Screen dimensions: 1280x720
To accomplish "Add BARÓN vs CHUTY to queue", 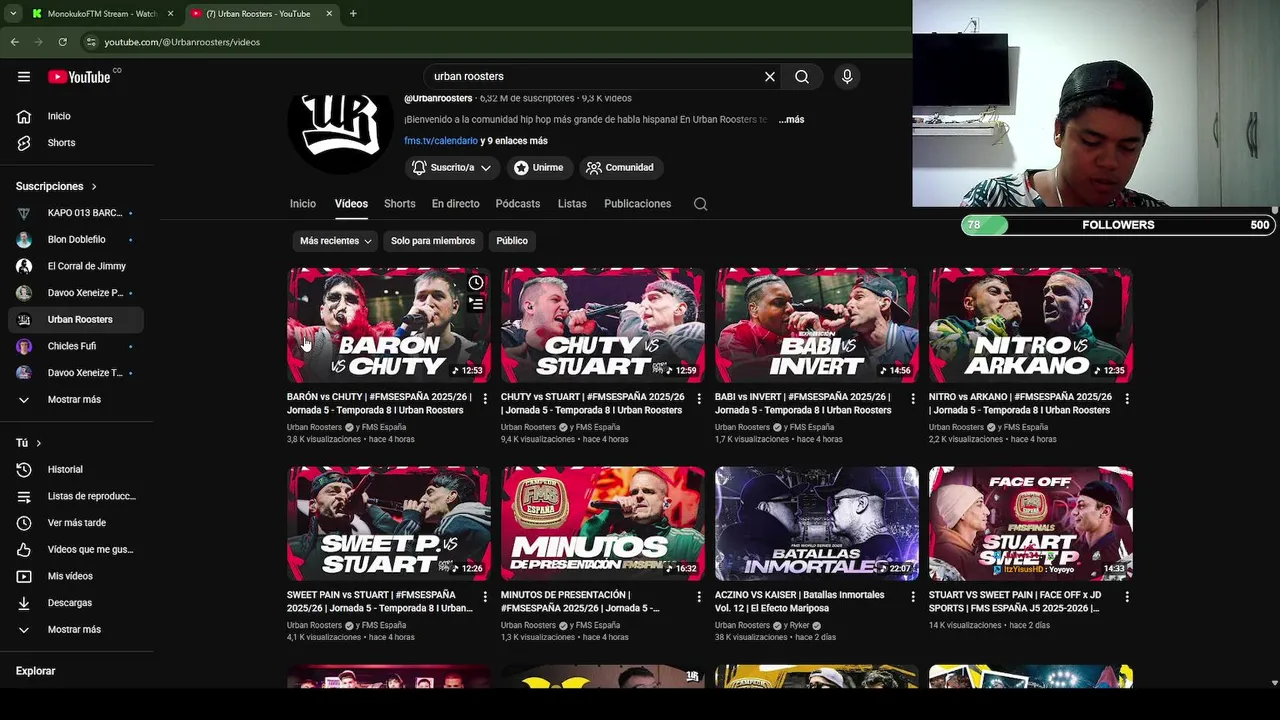I will pyautogui.click(x=476, y=304).
